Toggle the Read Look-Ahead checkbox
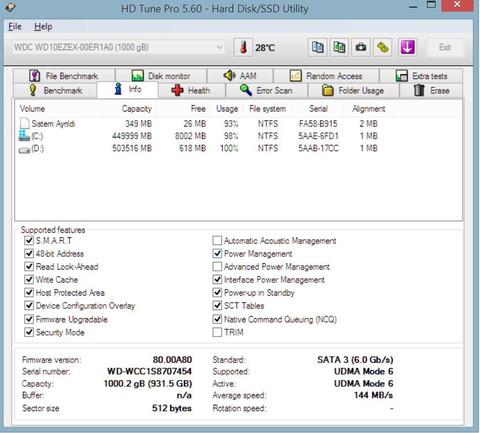The height and width of the screenshot is (433, 480). (x=29, y=266)
